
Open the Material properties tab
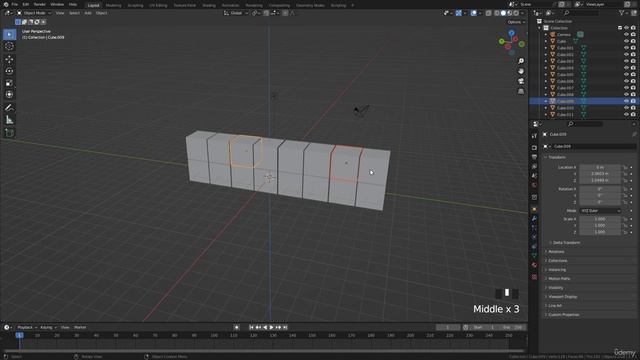click(534, 265)
